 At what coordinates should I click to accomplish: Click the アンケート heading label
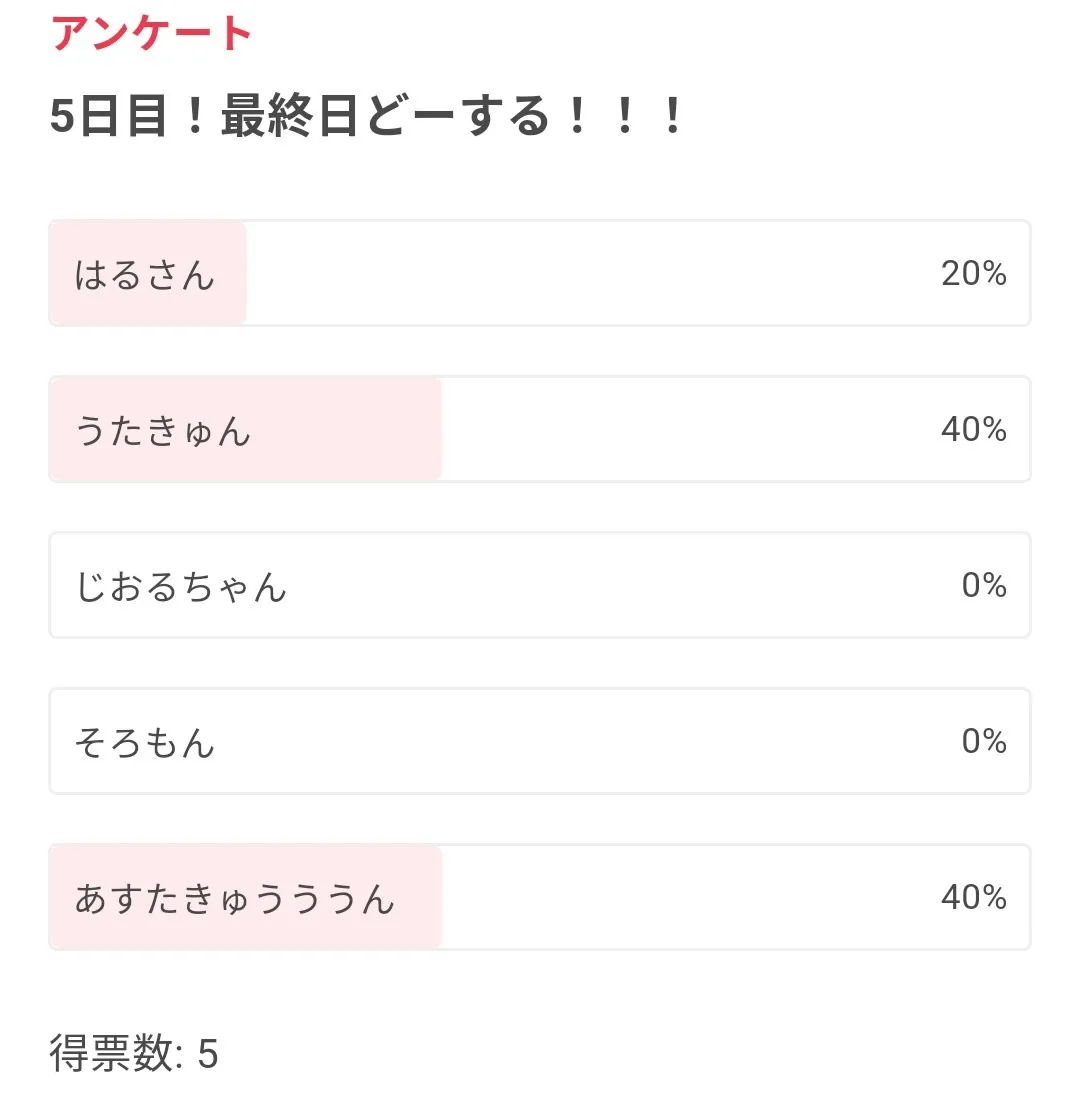(x=151, y=34)
